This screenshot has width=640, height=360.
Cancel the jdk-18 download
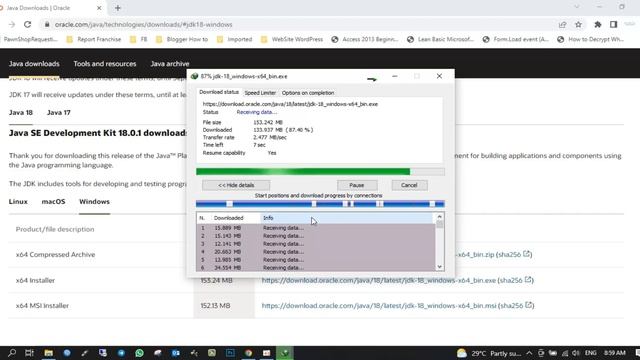(409, 185)
